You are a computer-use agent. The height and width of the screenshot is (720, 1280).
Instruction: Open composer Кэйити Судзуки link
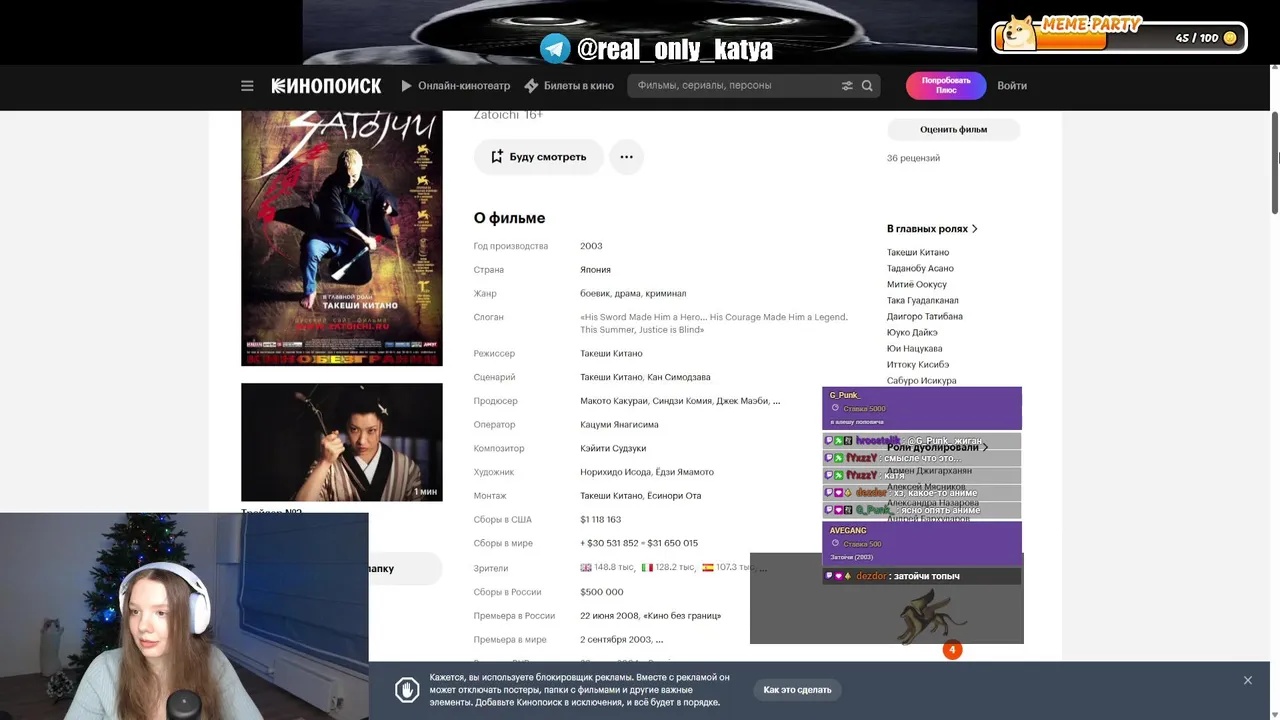point(613,449)
